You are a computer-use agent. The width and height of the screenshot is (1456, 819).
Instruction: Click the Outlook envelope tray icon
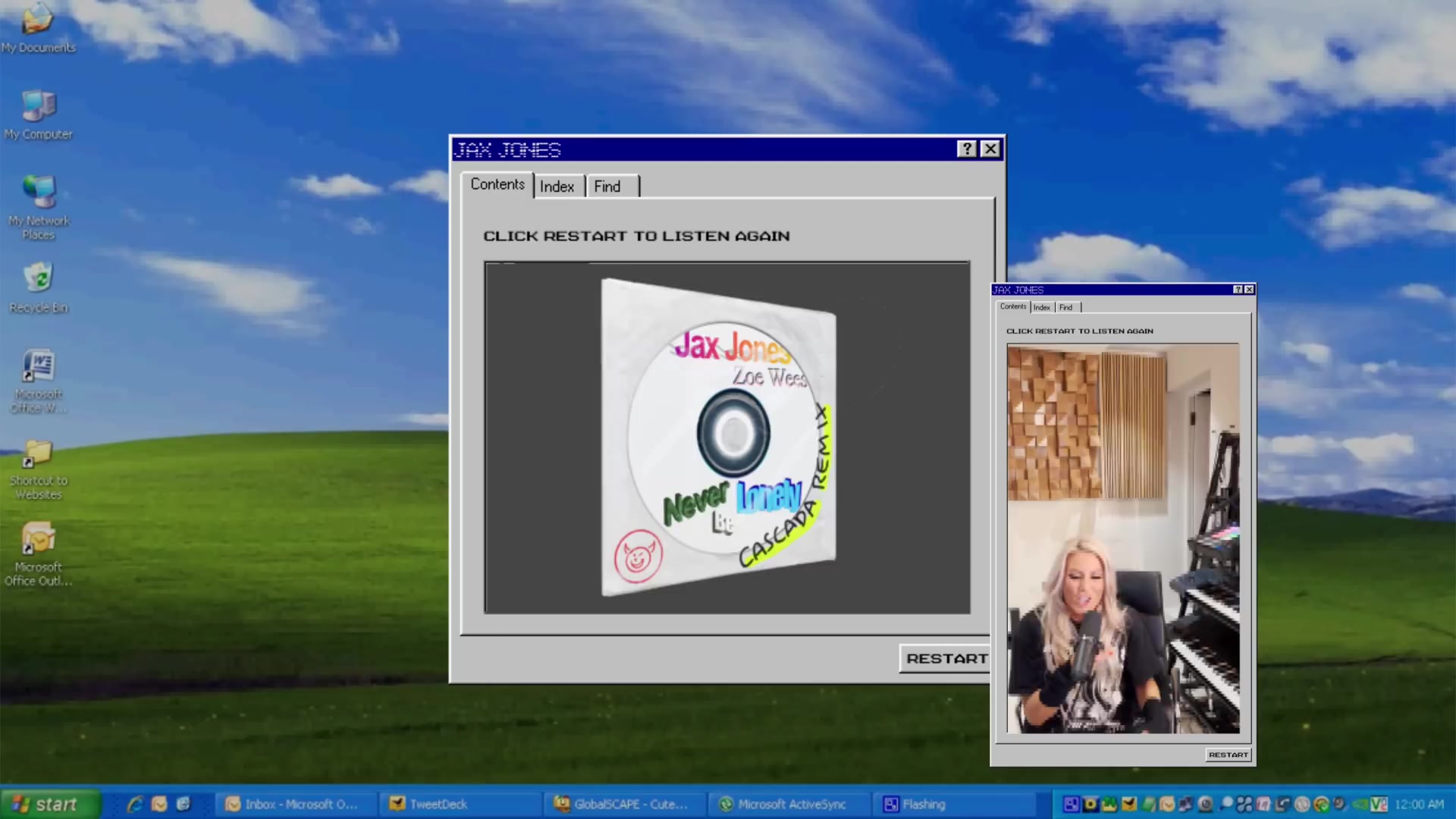1167,804
